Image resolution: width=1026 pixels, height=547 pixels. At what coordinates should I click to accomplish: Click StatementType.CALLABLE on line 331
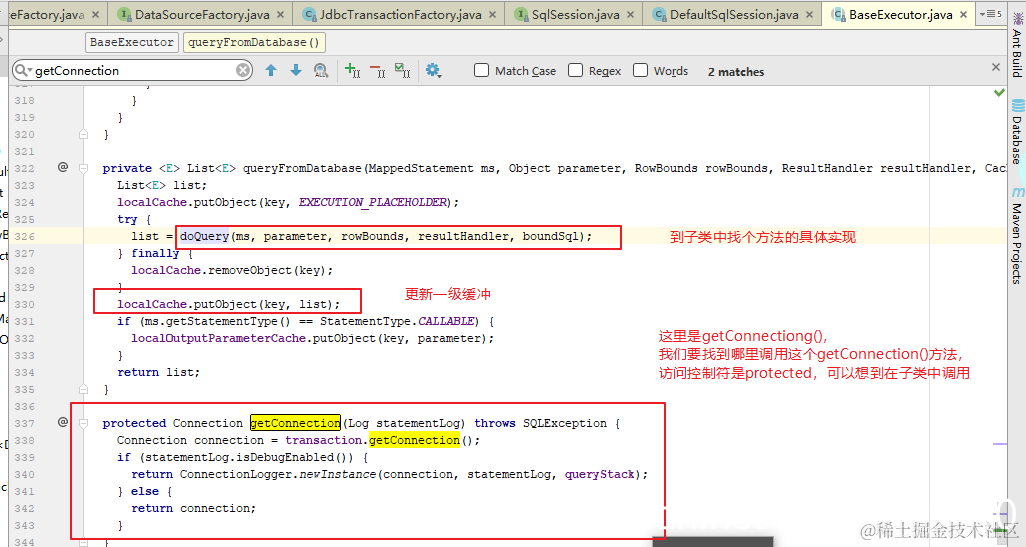click(397, 321)
